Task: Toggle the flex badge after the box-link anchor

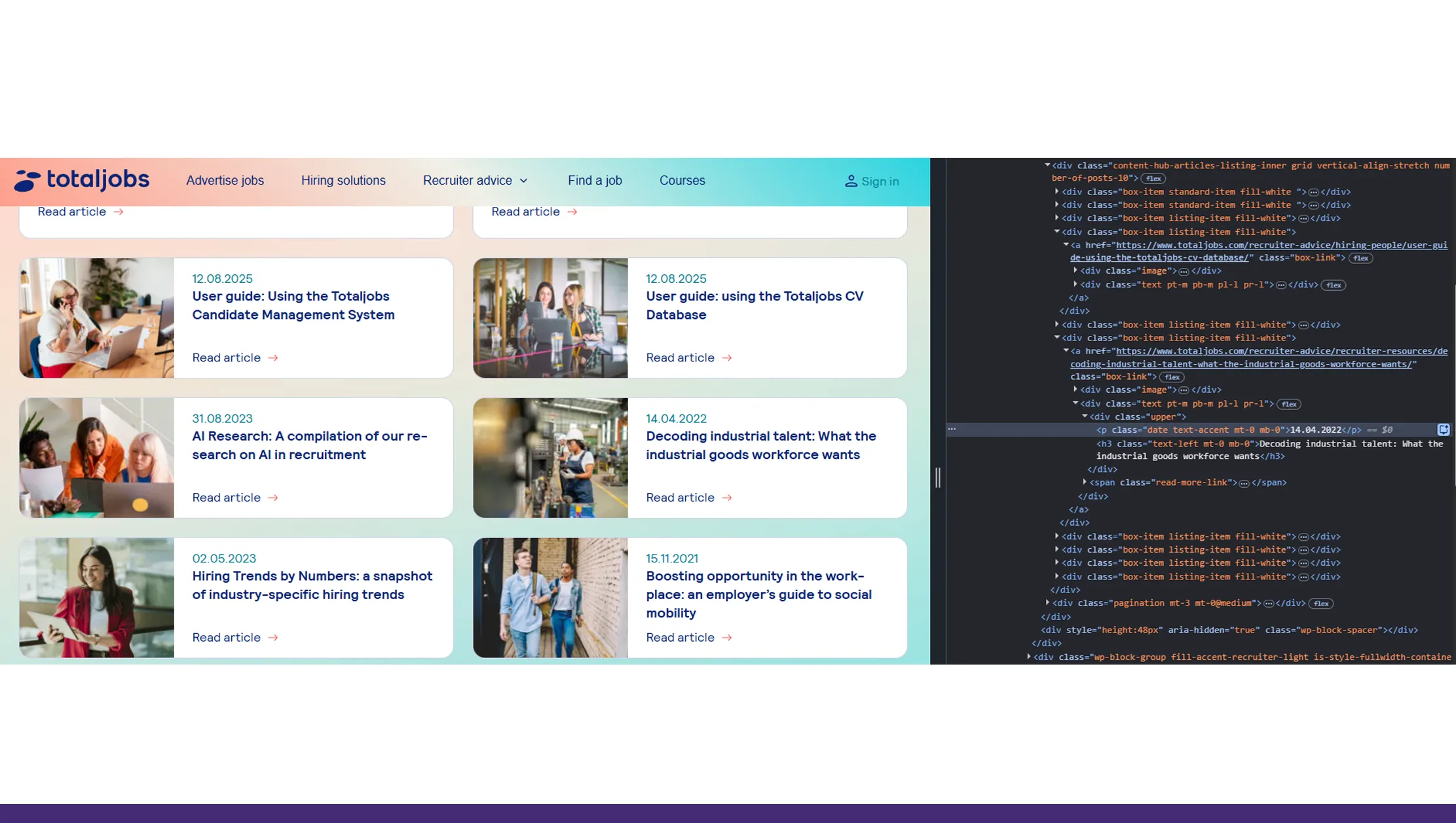Action: tap(1360, 258)
